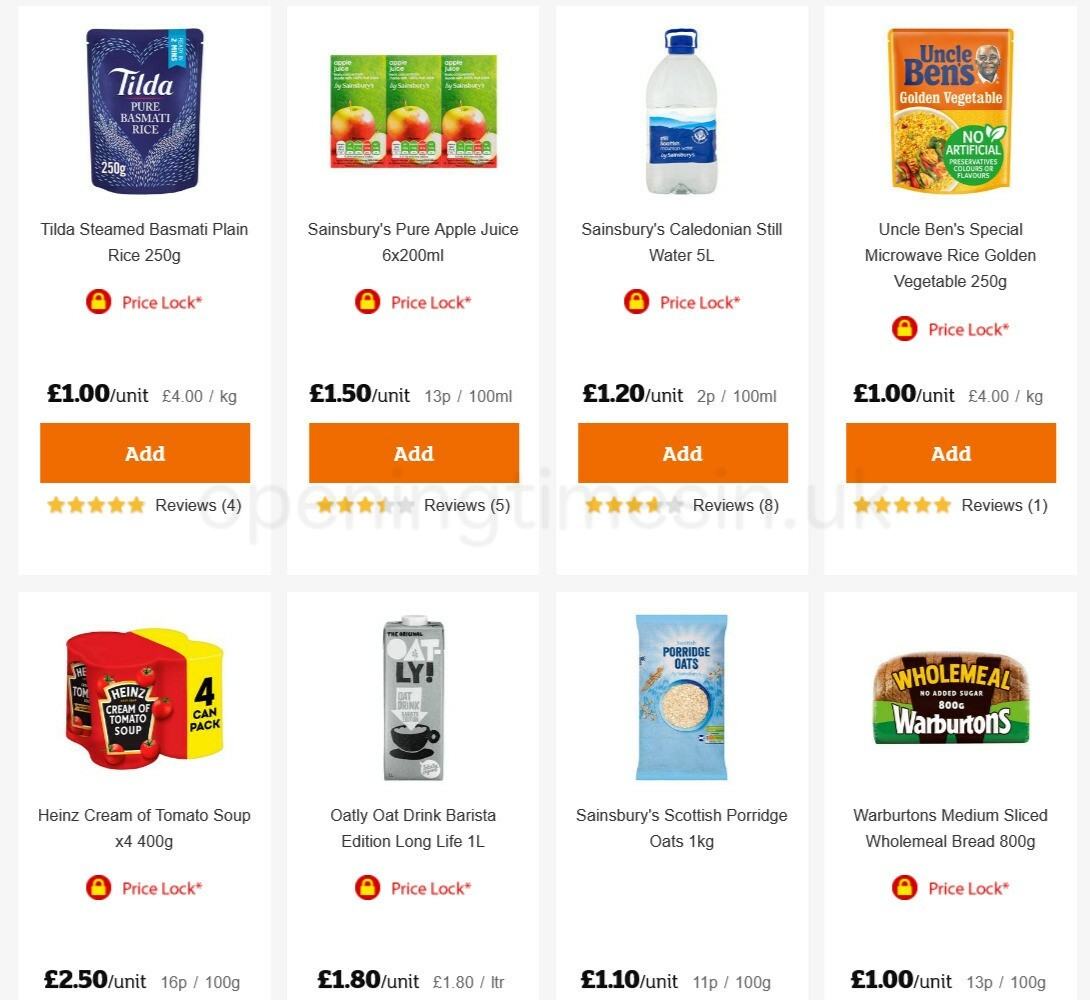Open Reviews for Sainsbury's Pure Apple Juice

(x=466, y=505)
